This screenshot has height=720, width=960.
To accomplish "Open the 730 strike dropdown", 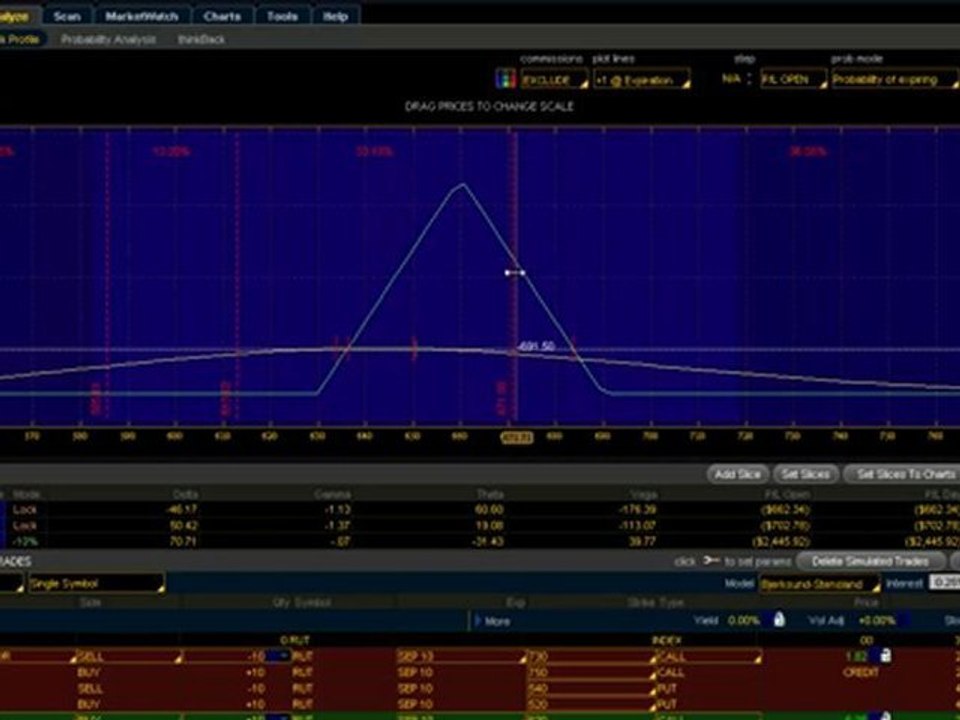I will (591, 656).
